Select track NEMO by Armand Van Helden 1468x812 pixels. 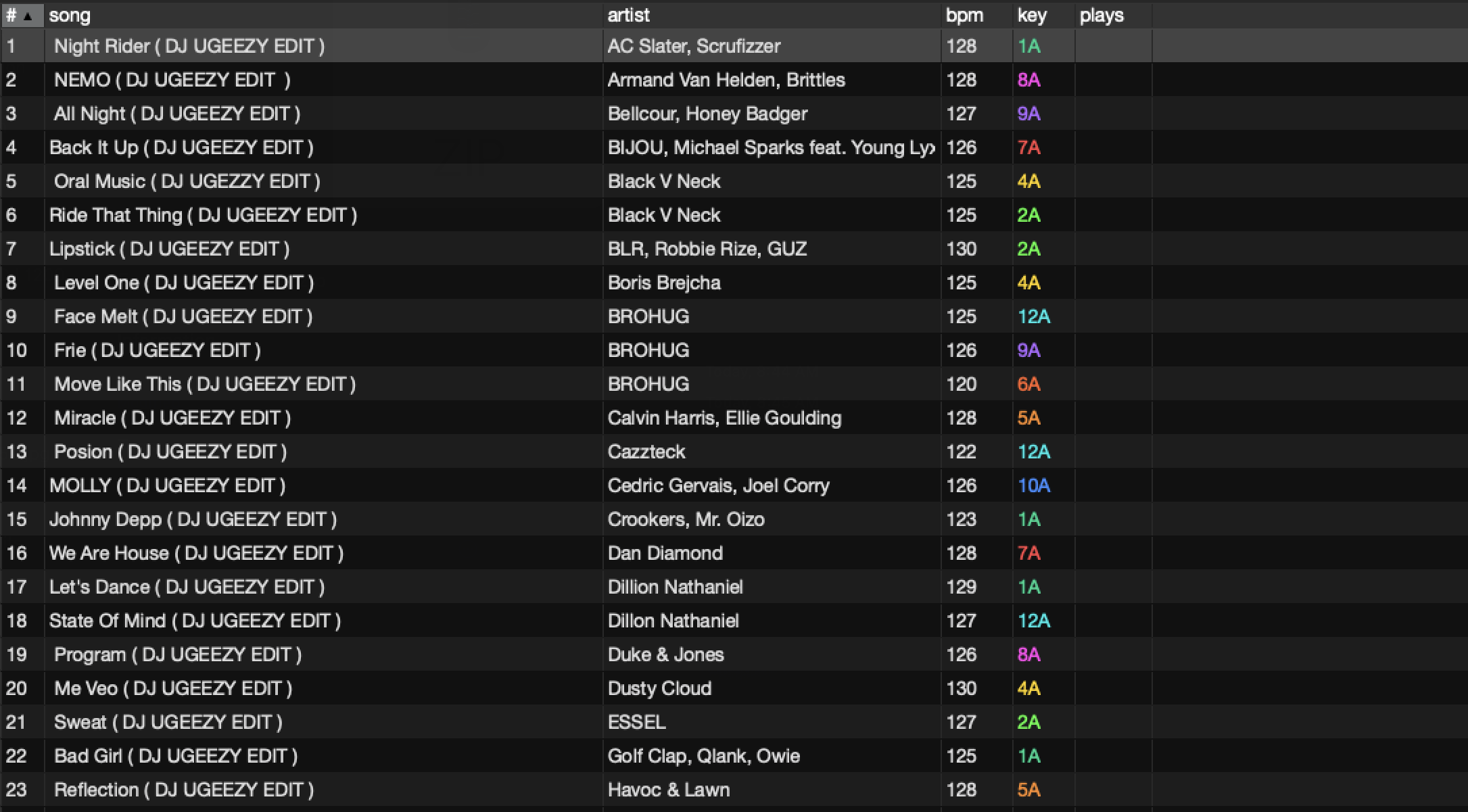tap(172, 80)
